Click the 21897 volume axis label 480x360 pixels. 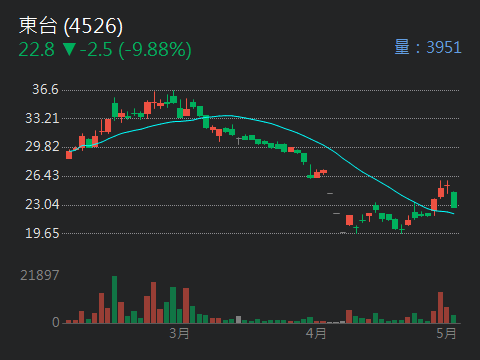point(40,275)
